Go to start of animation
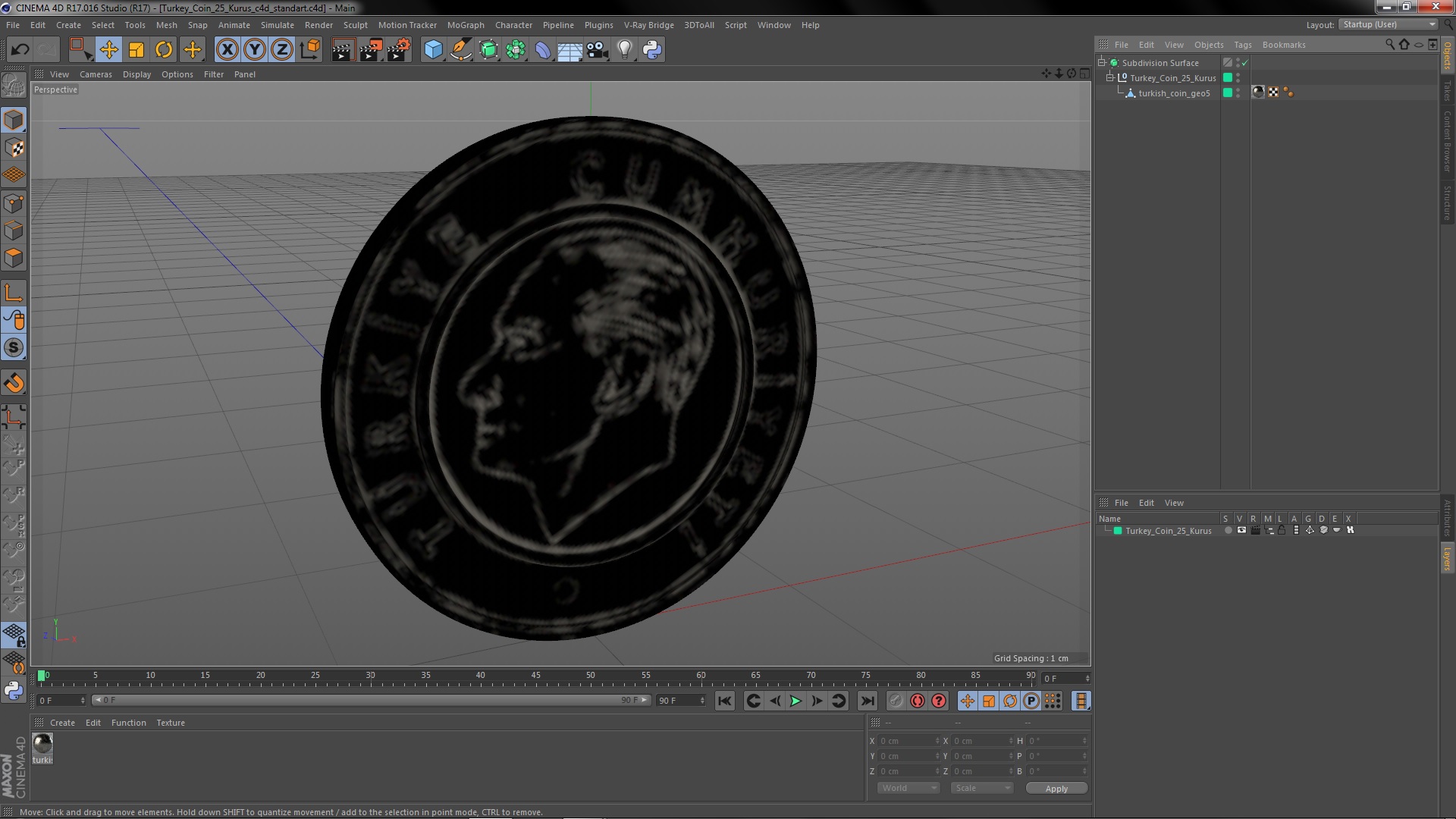Viewport: 1456px width, 819px height. [x=725, y=701]
